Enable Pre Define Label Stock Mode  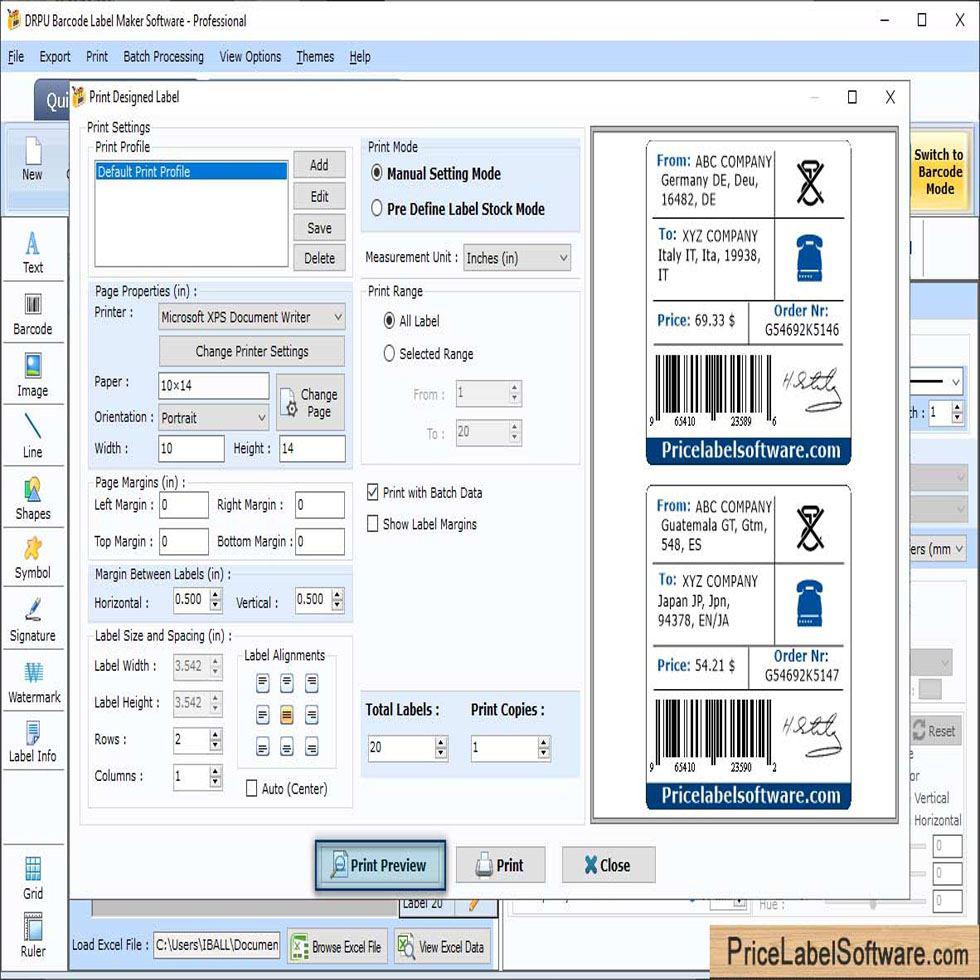point(377,209)
